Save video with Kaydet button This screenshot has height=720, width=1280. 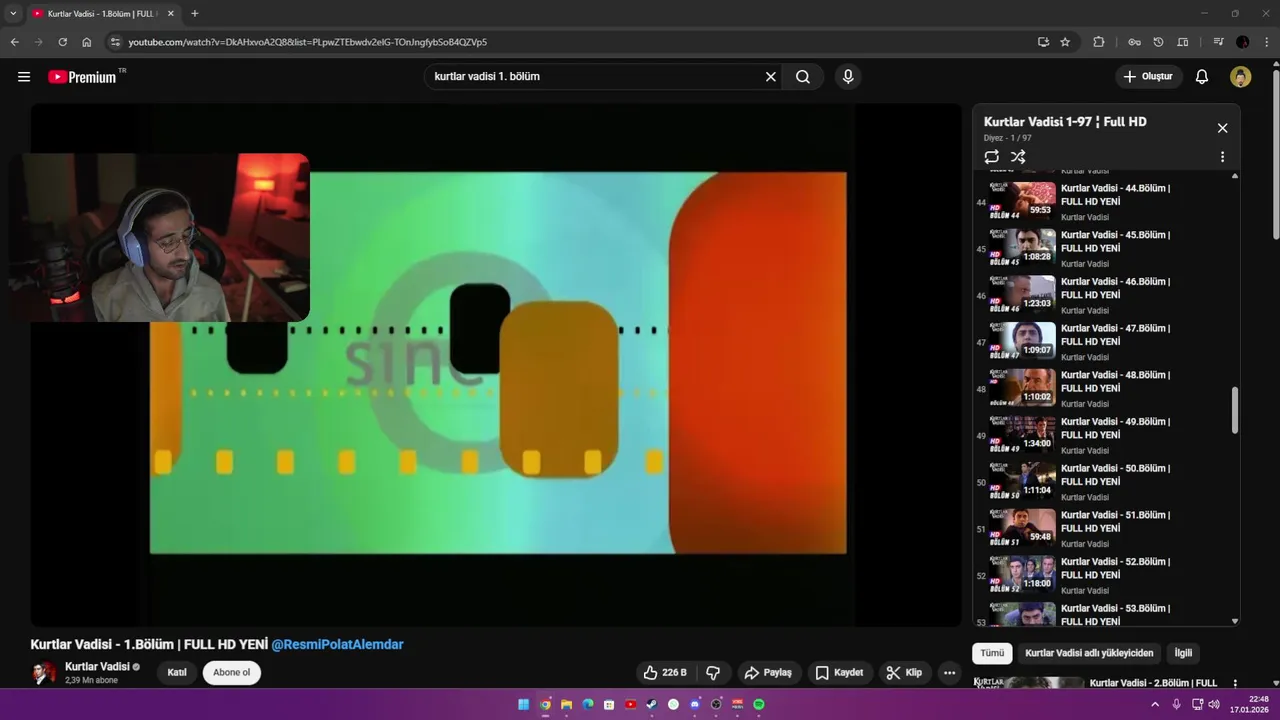(839, 673)
